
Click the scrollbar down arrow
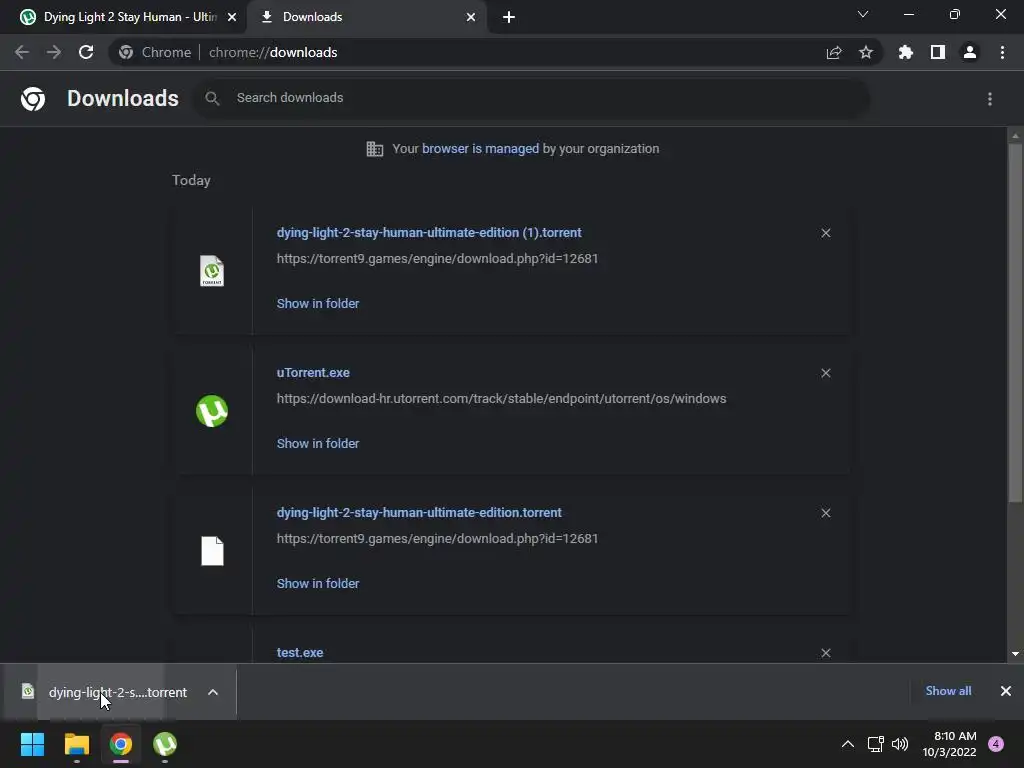click(x=1015, y=654)
